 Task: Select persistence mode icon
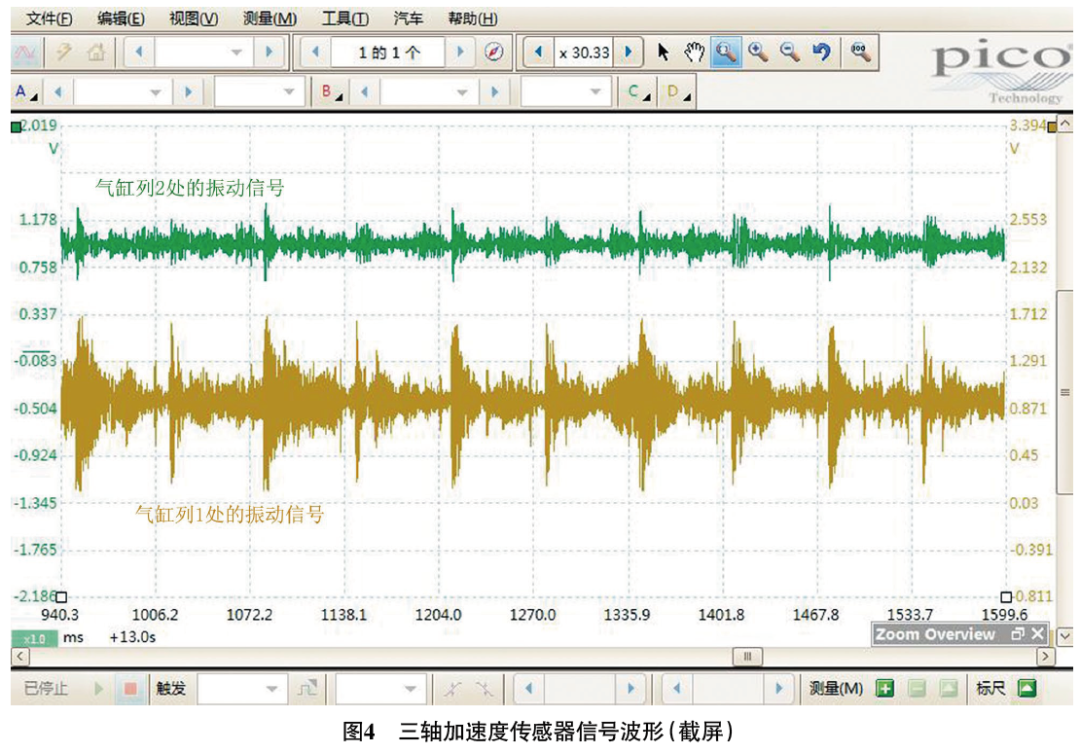[64, 52]
